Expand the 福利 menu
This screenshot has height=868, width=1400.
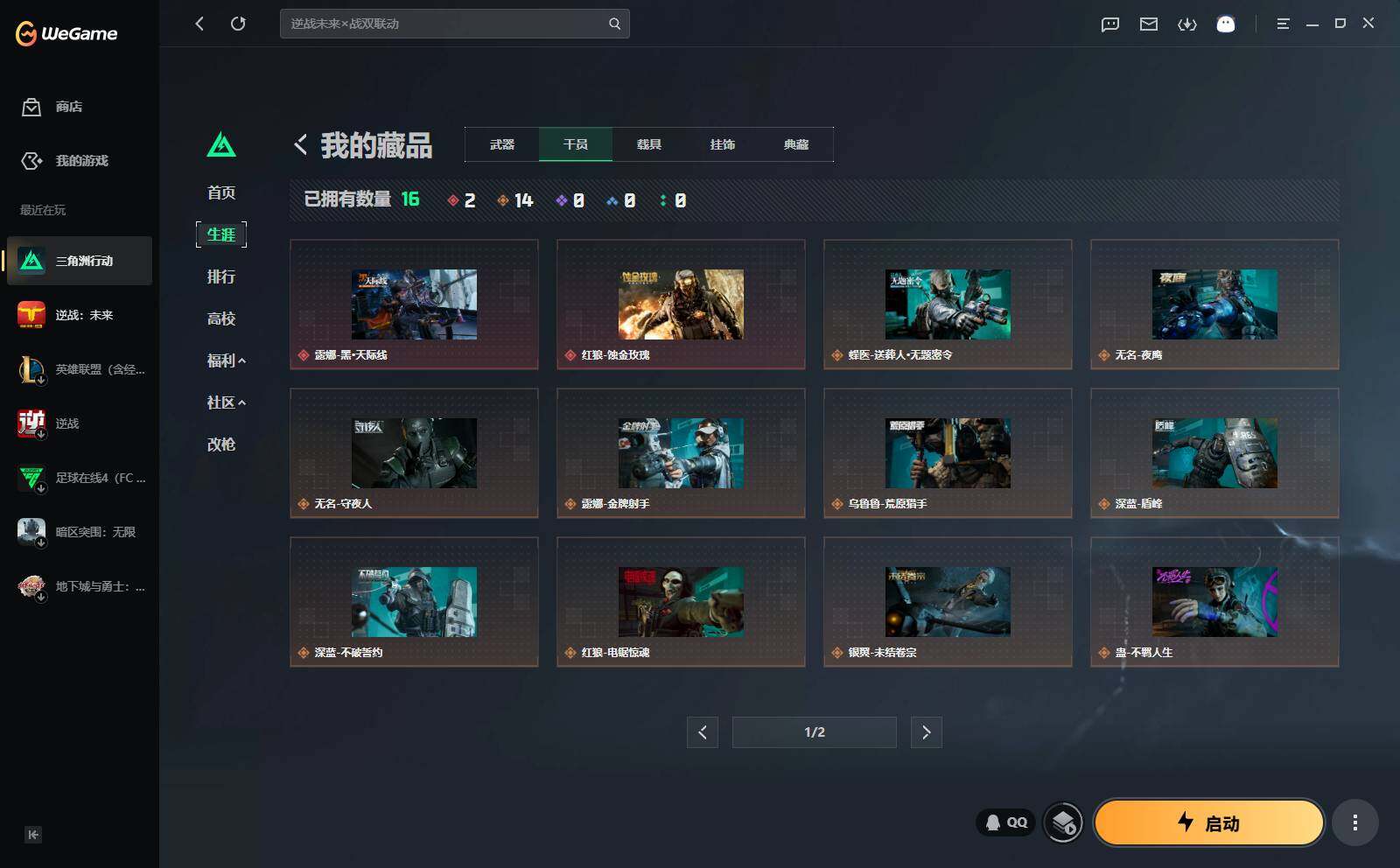tap(226, 360)
